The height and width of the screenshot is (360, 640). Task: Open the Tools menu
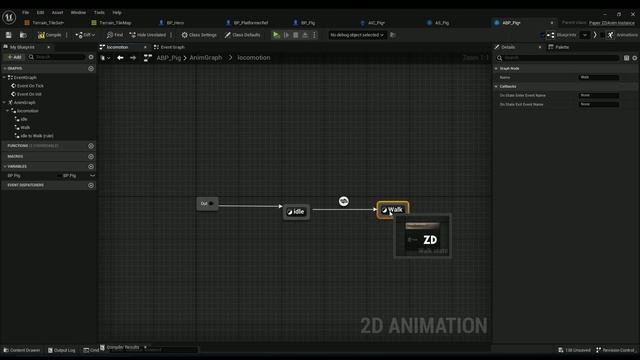tap(99, 13)
